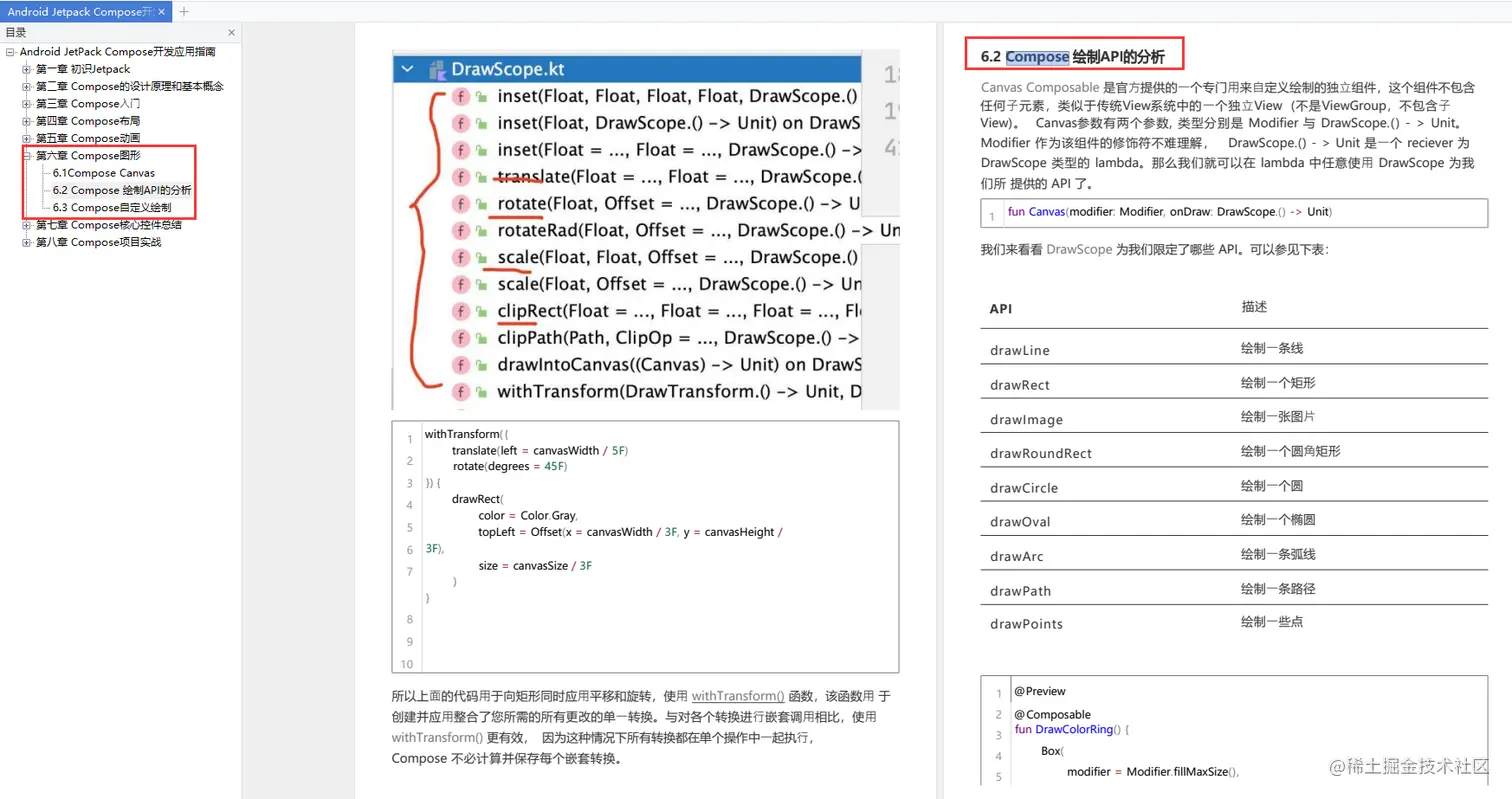Image resolution: width=1512 pixels, height=799 pixels.
Task: Select Android JetPack Compose开发应用指南 in contents
Action: (117, 51)
